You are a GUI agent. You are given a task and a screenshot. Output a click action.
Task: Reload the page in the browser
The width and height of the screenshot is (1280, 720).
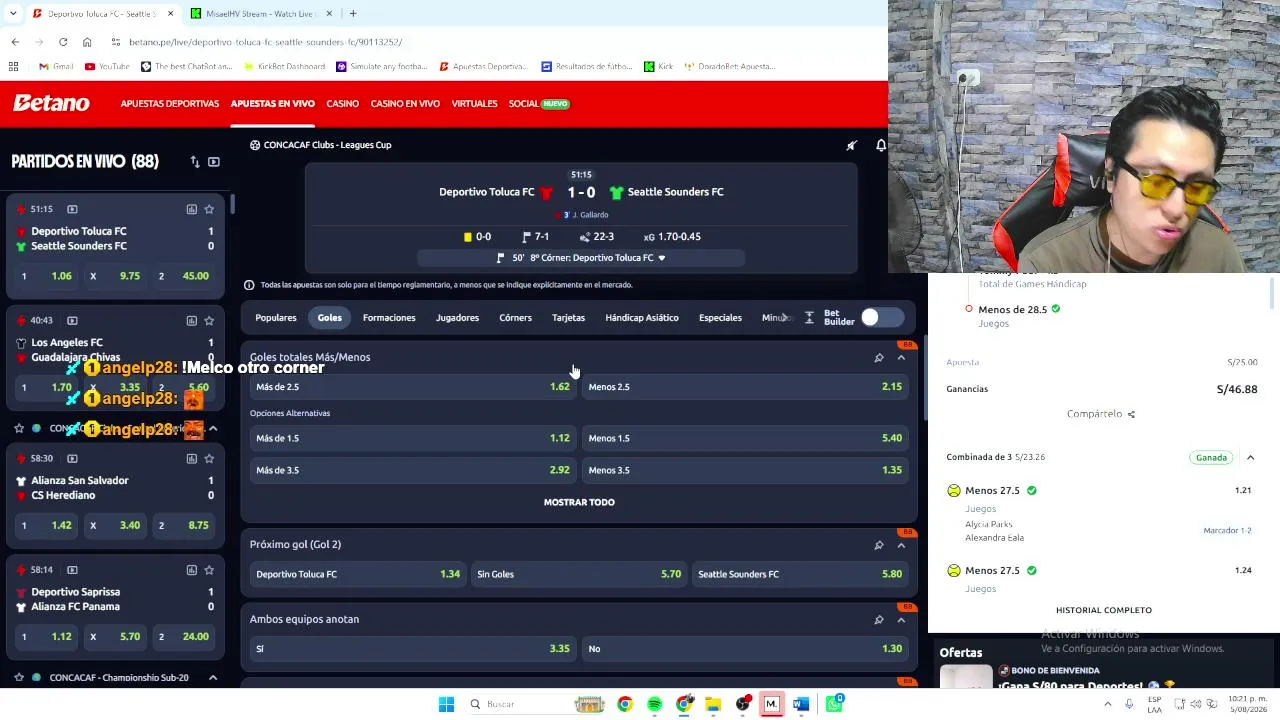(63, 42)
